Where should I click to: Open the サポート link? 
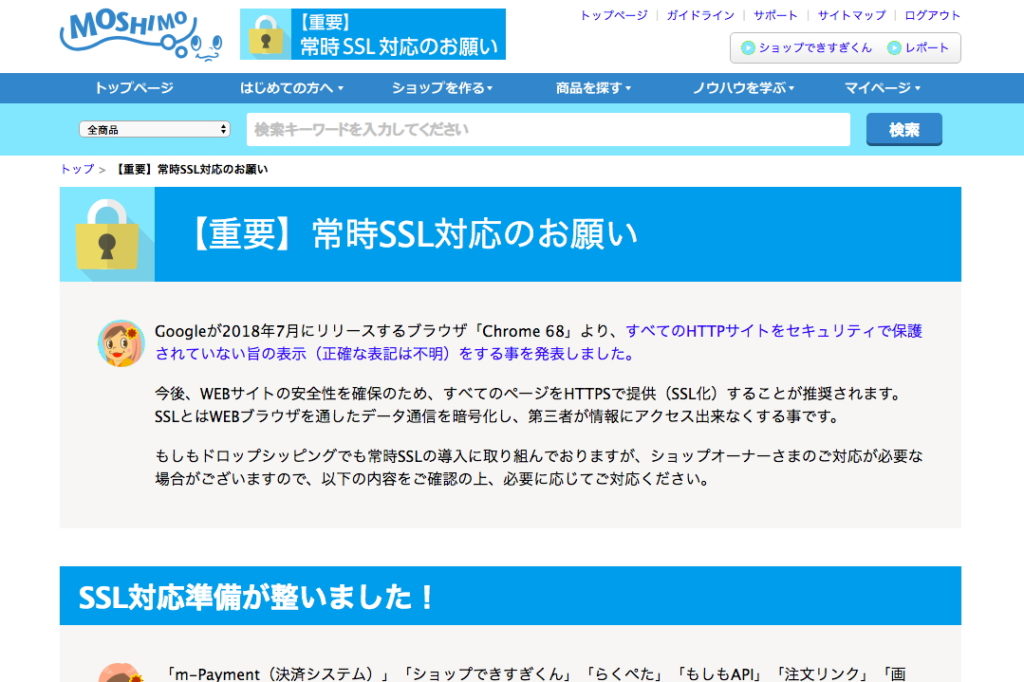(775, 15)
